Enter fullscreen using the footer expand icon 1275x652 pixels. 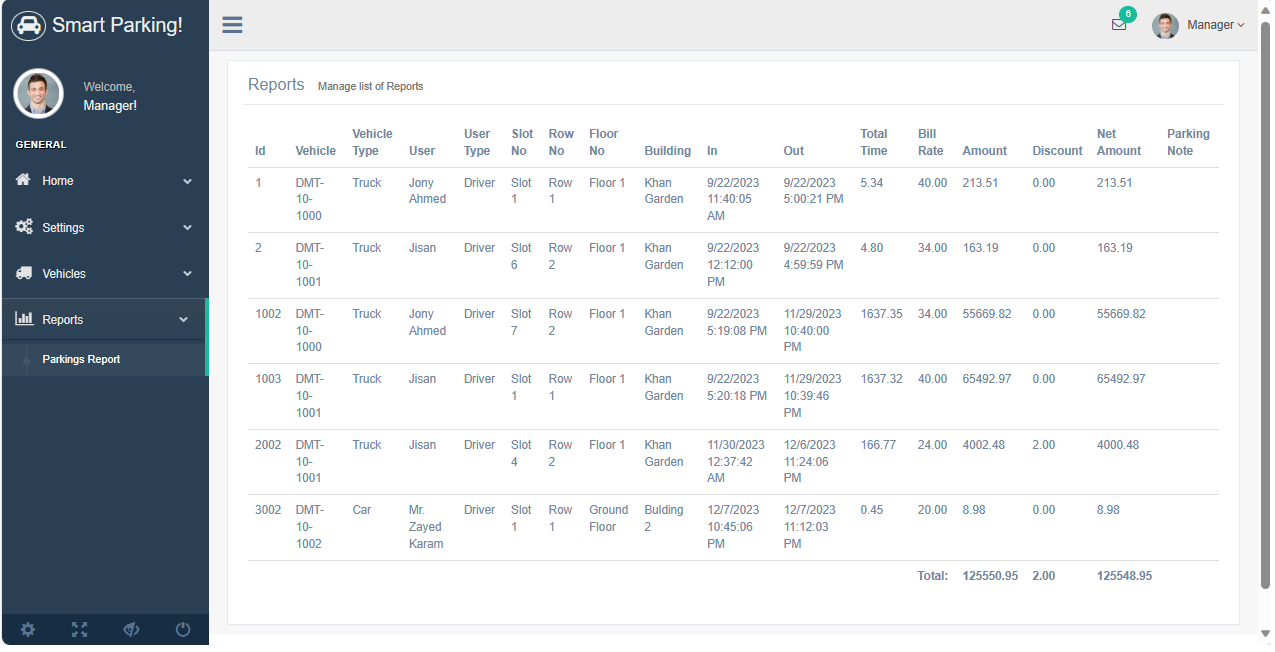pyautogui.click(x=79, y=629)
